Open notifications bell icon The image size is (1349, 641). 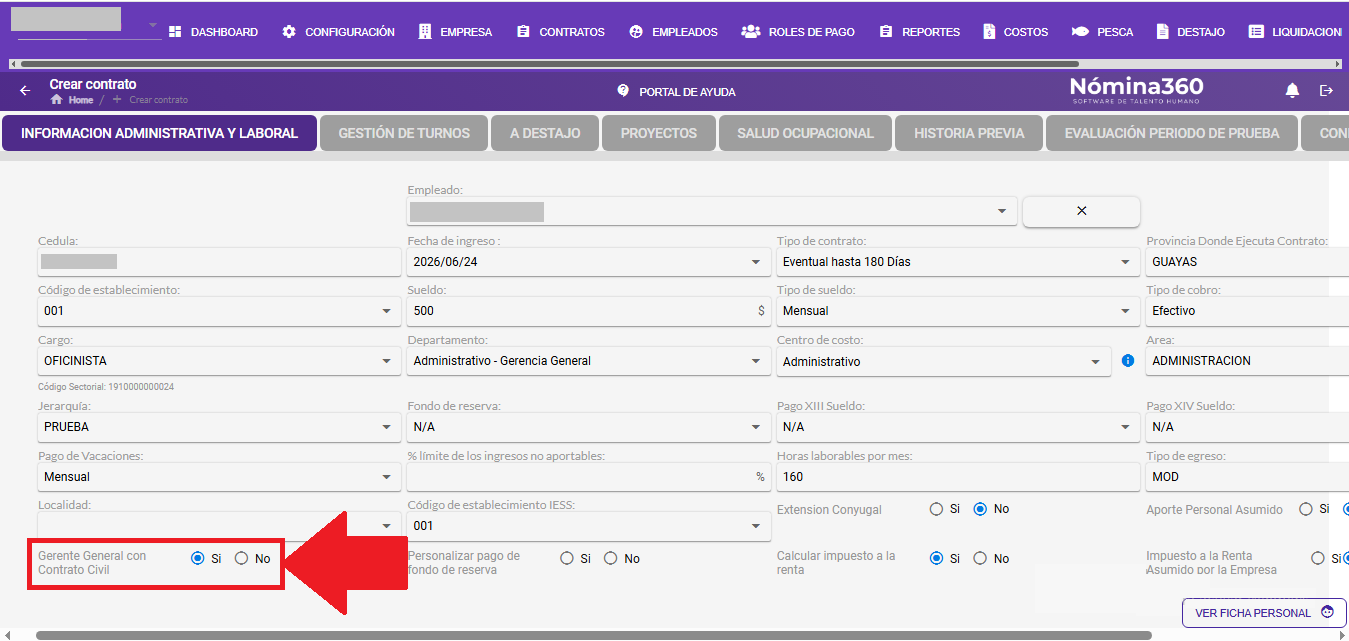[x=1292, y=91]
